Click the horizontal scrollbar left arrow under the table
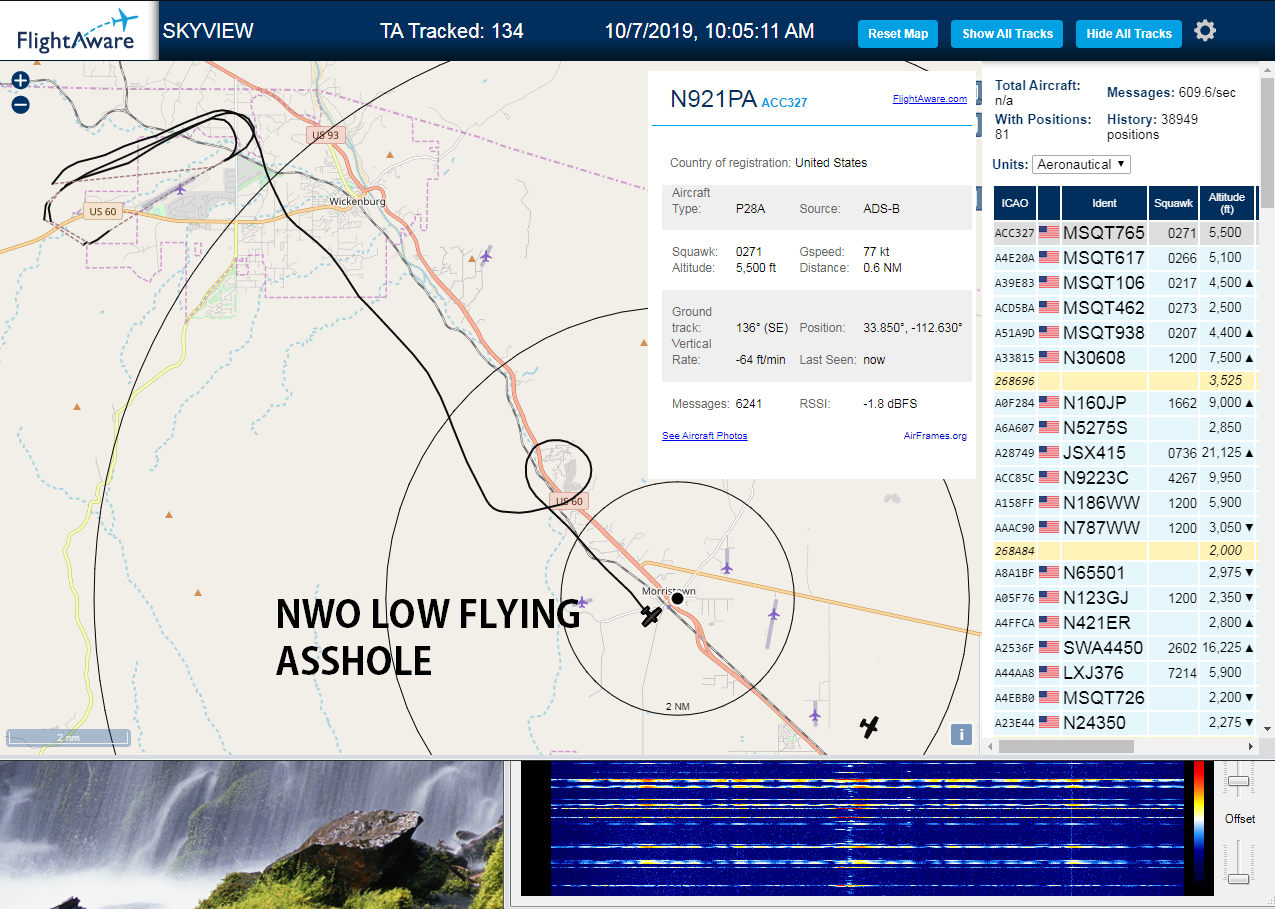The height and width of the screenshot is (909, 1275). 988,745
